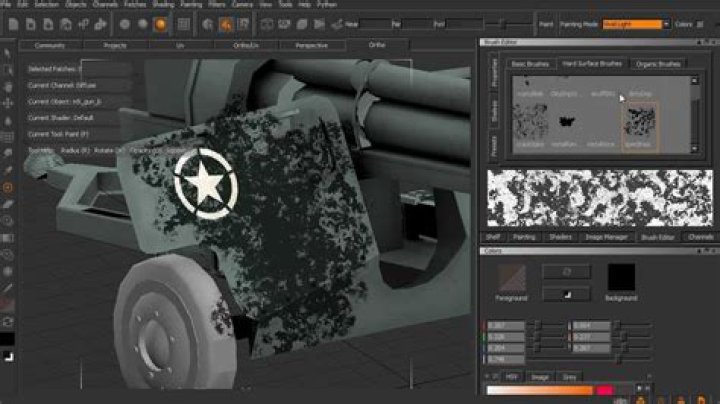Open the vertical Presets tab in Brush Editor
This screenshot has width=720, height=404.
pyautogui.click(x=494, y=145)
